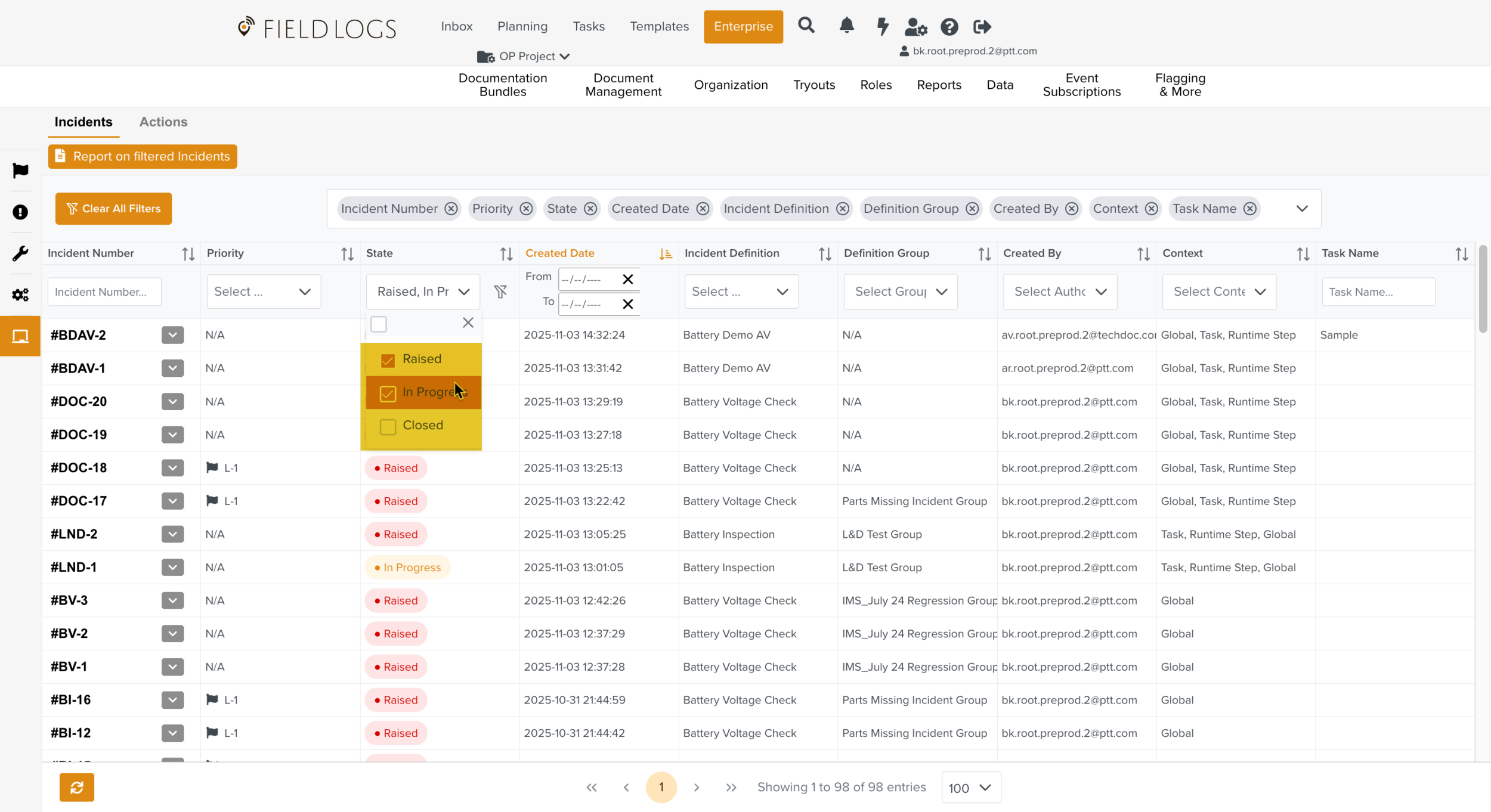Screen dimensions: 1491x812
Task: Click the help question mark icon
Action: click(x=949, y=27)
